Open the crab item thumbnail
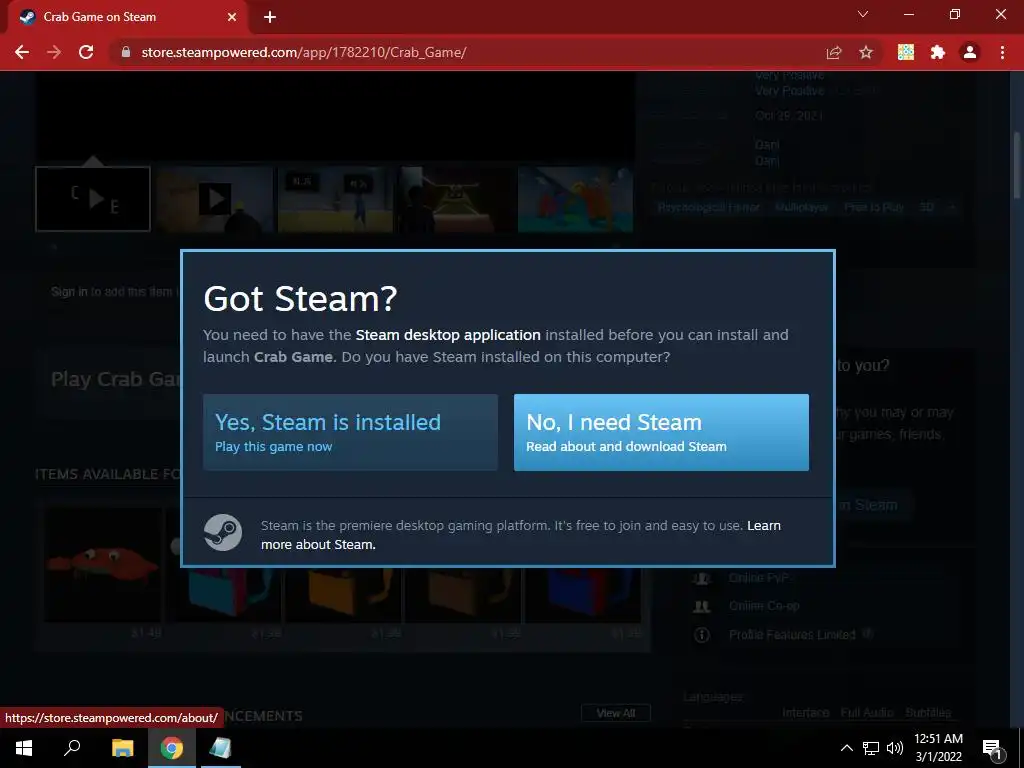 click(x=103, y=565)
